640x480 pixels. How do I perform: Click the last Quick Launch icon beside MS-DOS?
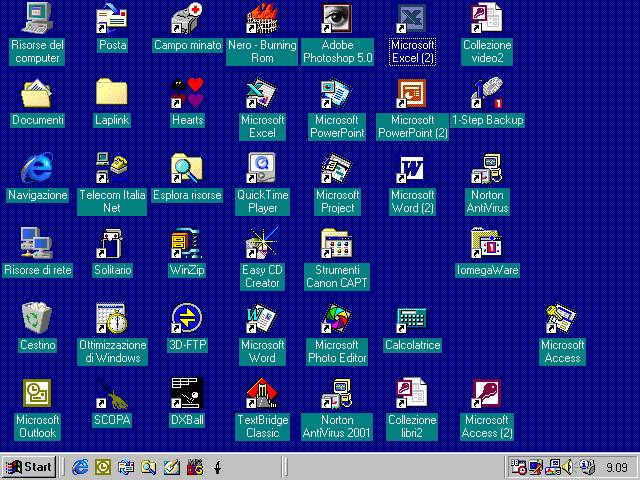coord(218,467)
